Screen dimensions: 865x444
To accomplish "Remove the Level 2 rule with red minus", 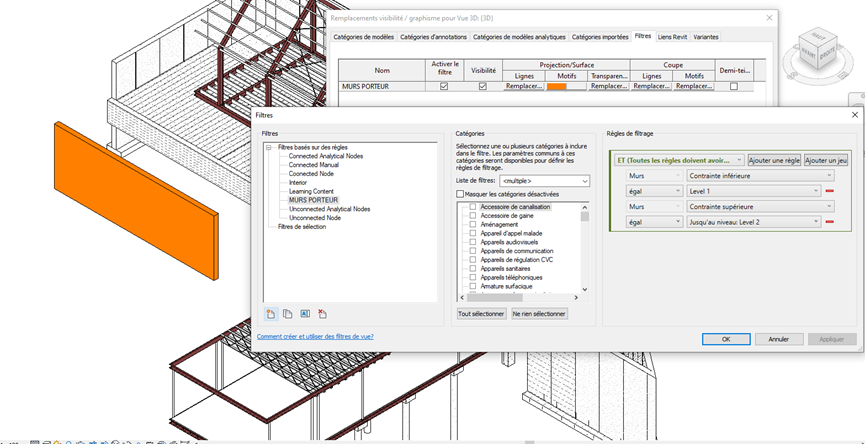I will pos(829,222).
